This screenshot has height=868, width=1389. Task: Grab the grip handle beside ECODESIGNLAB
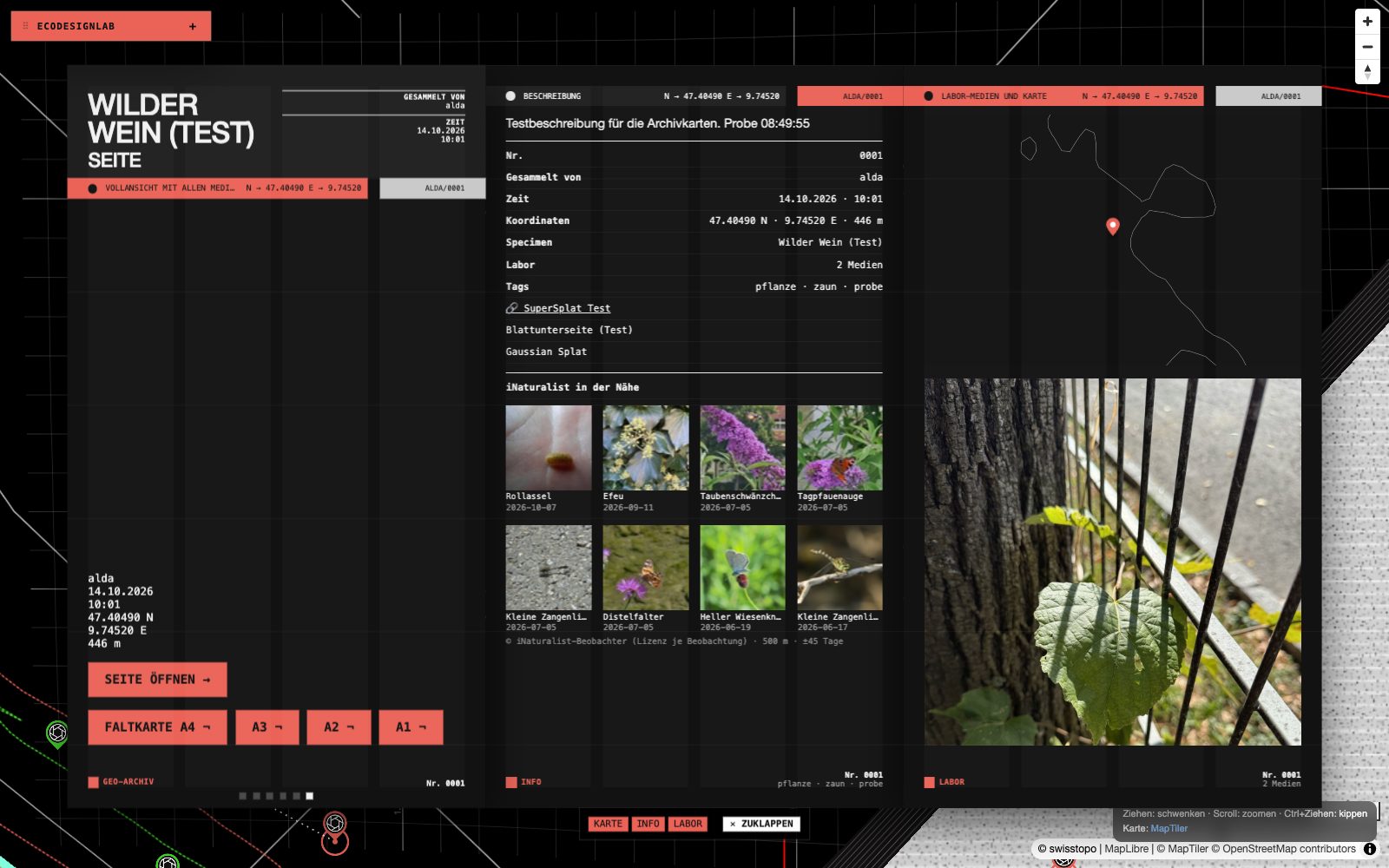click(x=25, y=26)
